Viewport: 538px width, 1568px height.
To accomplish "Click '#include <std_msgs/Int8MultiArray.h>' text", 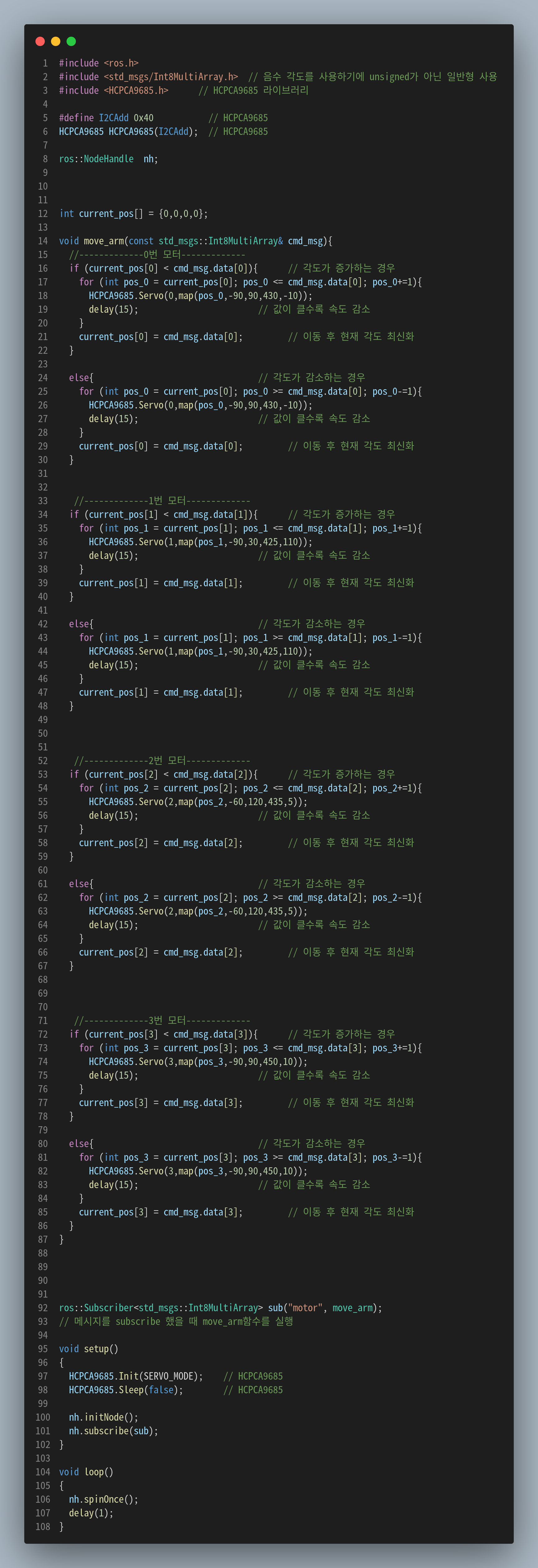I will point(149,77).
